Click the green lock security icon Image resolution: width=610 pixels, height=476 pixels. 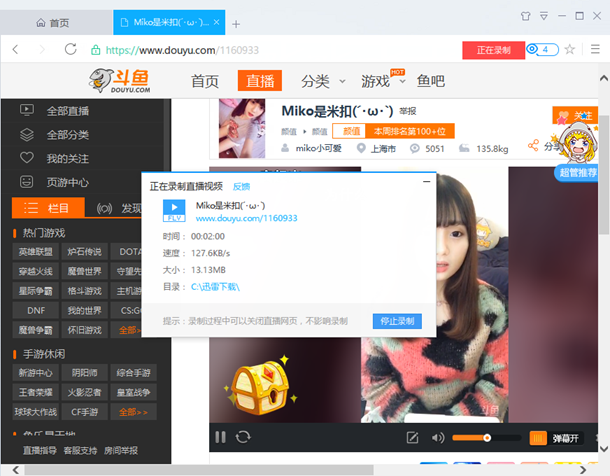[95, 50]
